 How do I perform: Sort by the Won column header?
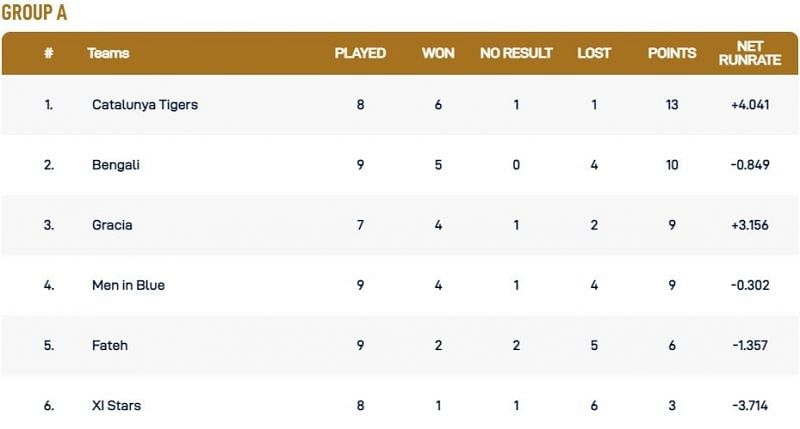tap(438, 53)
